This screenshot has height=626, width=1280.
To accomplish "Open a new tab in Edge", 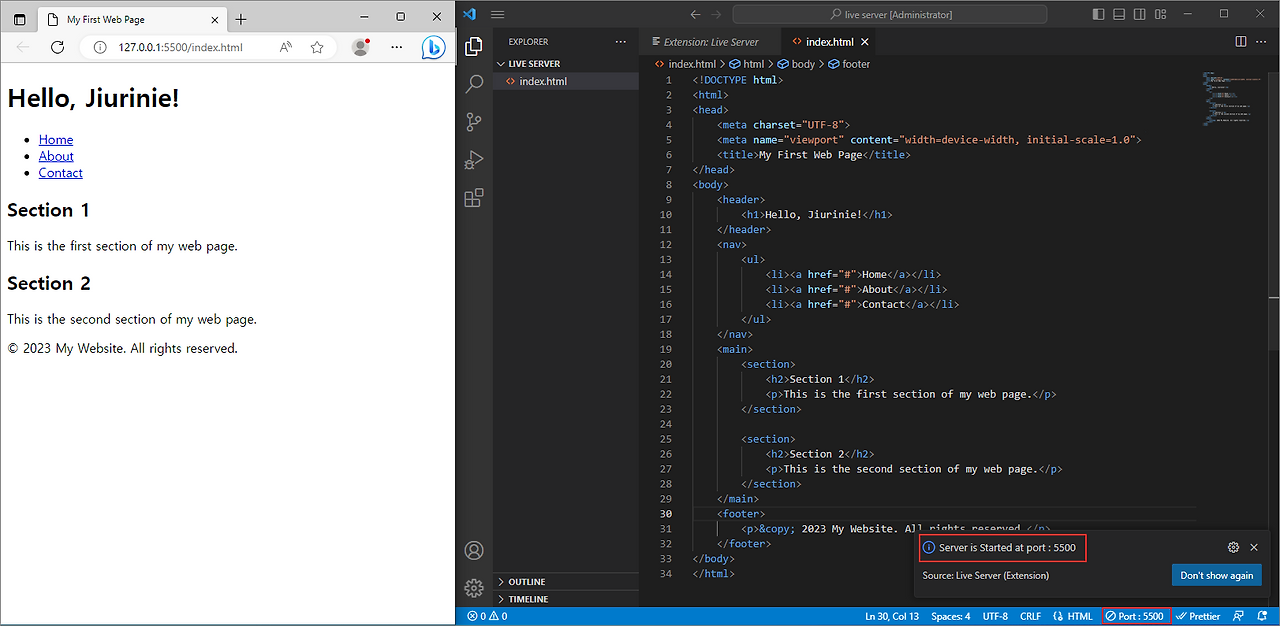I will 241,19.
